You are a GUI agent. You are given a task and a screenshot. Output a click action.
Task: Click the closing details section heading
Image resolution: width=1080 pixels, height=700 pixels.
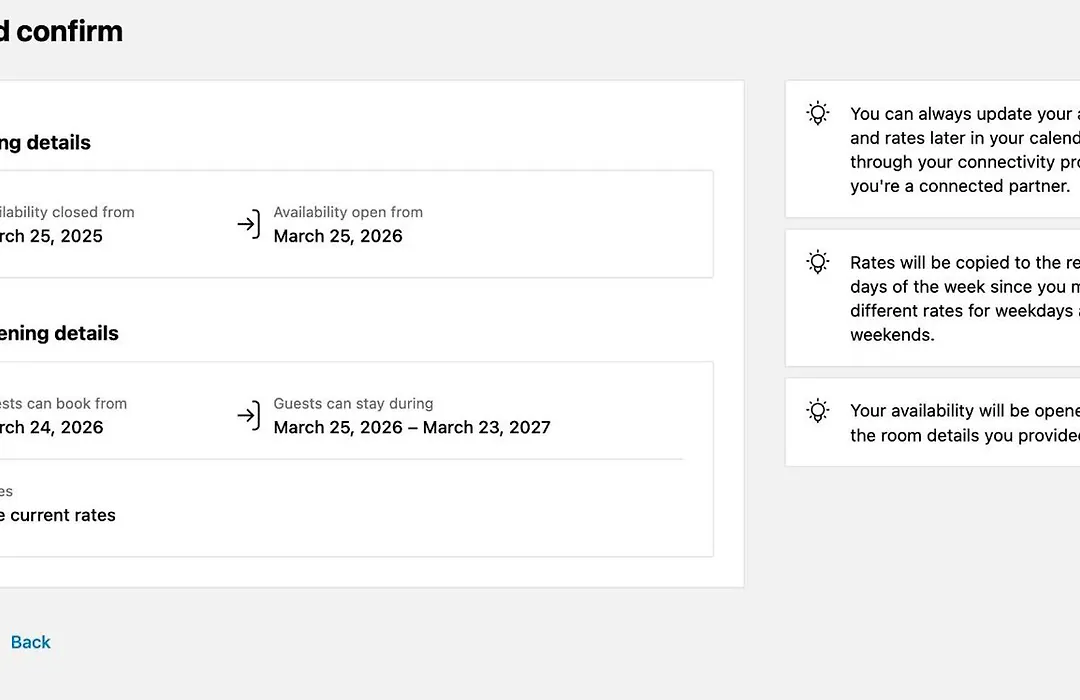[45, 143]
